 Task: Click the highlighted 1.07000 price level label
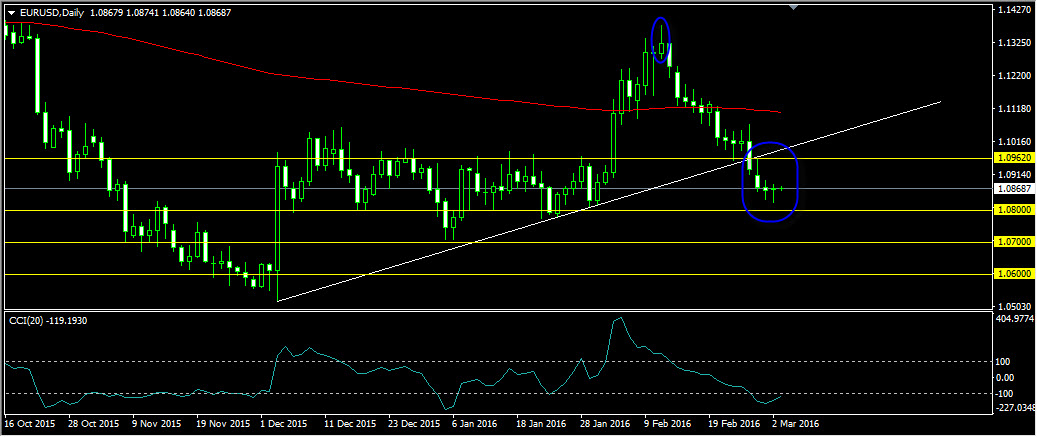pos(1014,242)
